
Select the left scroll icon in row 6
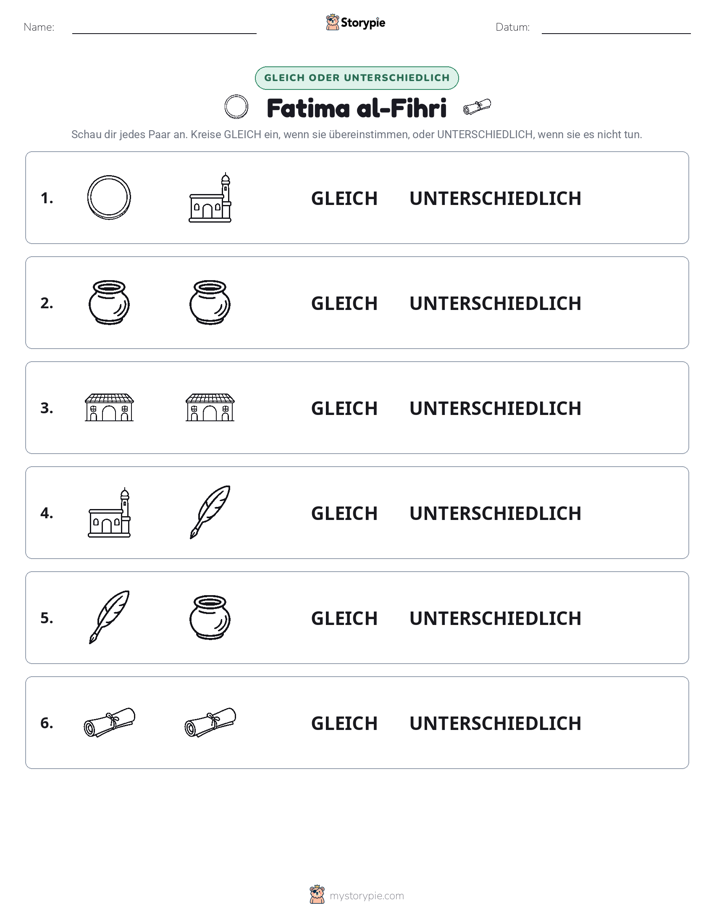109,722
